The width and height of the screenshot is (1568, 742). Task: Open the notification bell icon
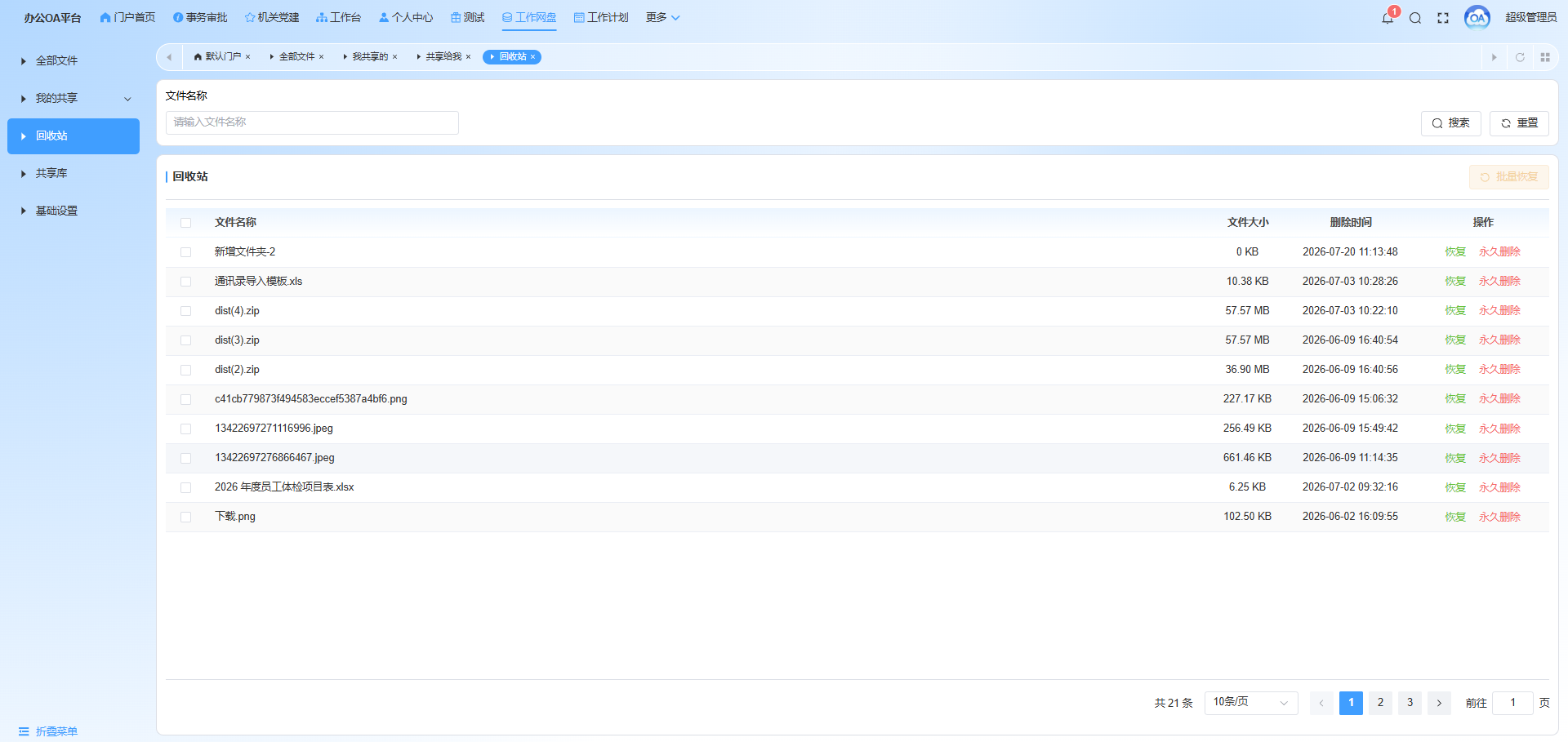pyautogui.click(x=1388, y=18)
